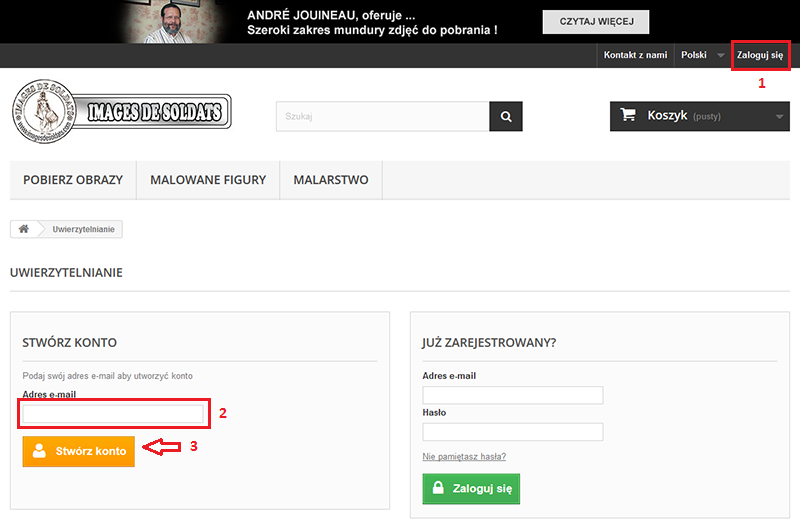Open the Malowane Figury menu
The height and width of the screenshot is (529, 800).
tap(208, 180)
